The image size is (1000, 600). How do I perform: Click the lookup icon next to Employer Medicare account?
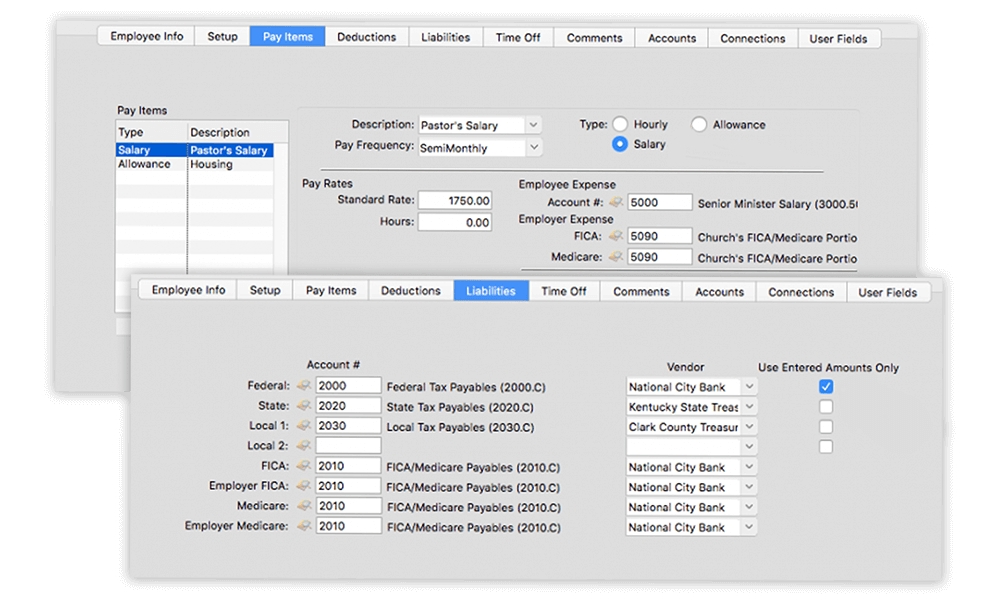(304, 525)
